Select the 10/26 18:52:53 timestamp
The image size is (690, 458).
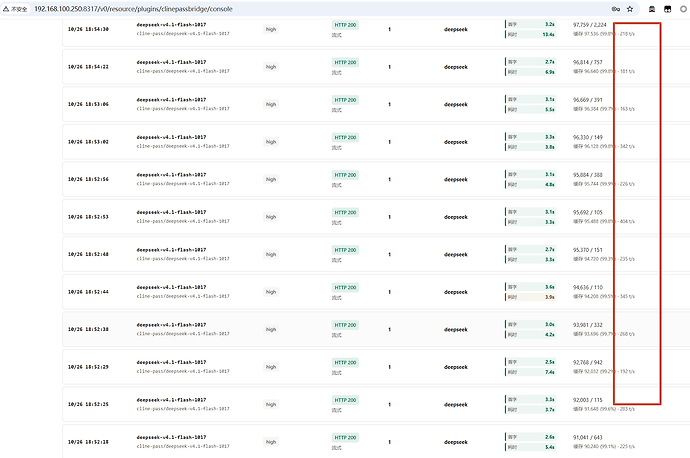88,217
